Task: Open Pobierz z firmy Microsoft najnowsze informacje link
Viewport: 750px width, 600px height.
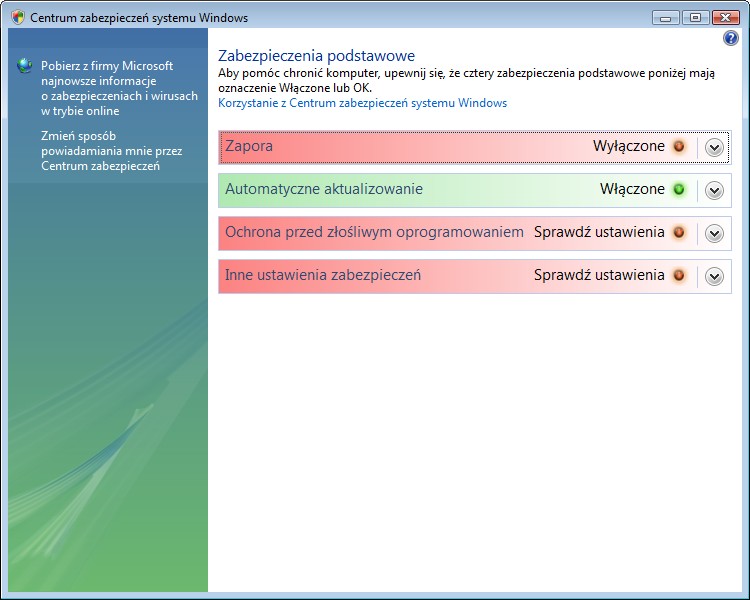Action: [x=119, y=88]
